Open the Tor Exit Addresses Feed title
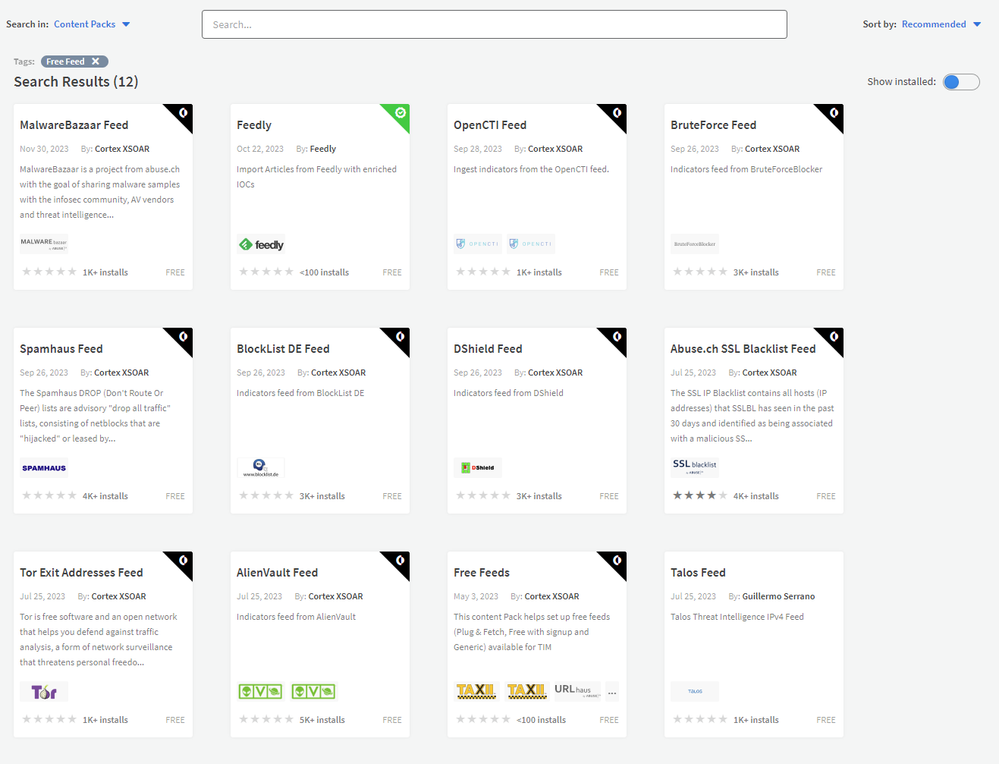999x764 pixels. click(x=82, y=572)
